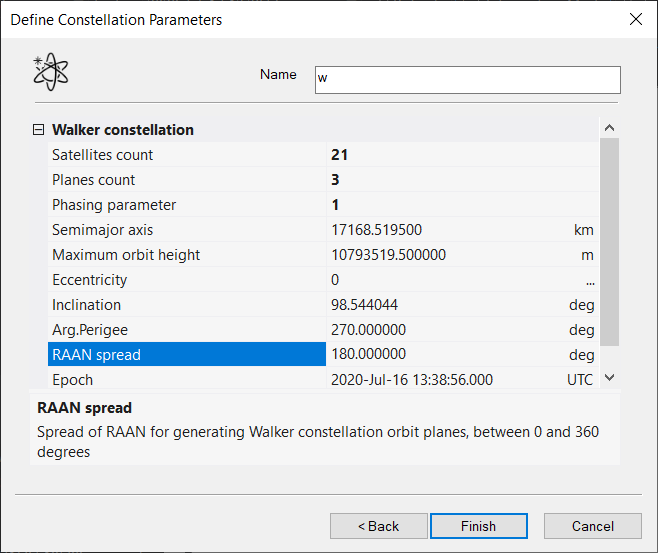
Task: Open the km unit selector for Semimajor axis
Action: point(583,230)
